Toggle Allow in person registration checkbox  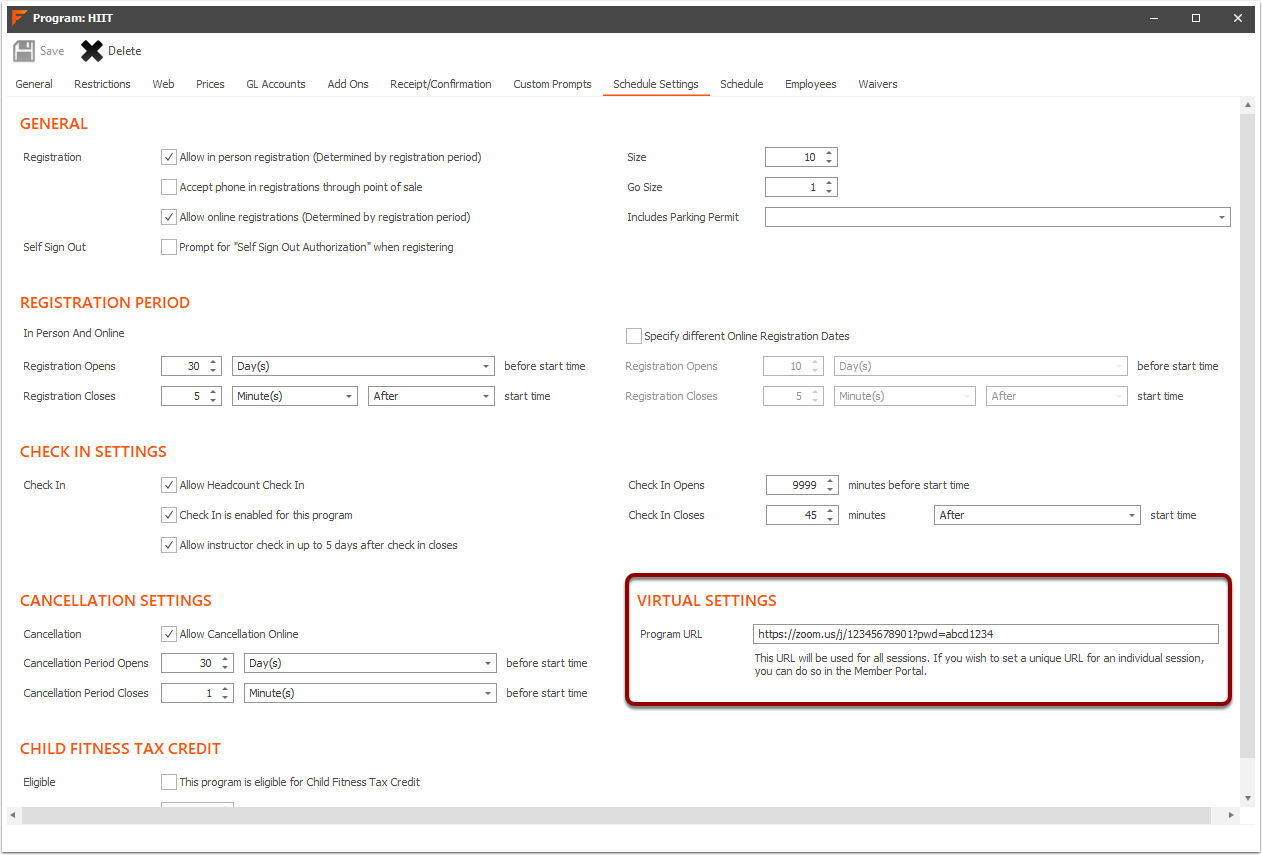[x=169, y=157]
